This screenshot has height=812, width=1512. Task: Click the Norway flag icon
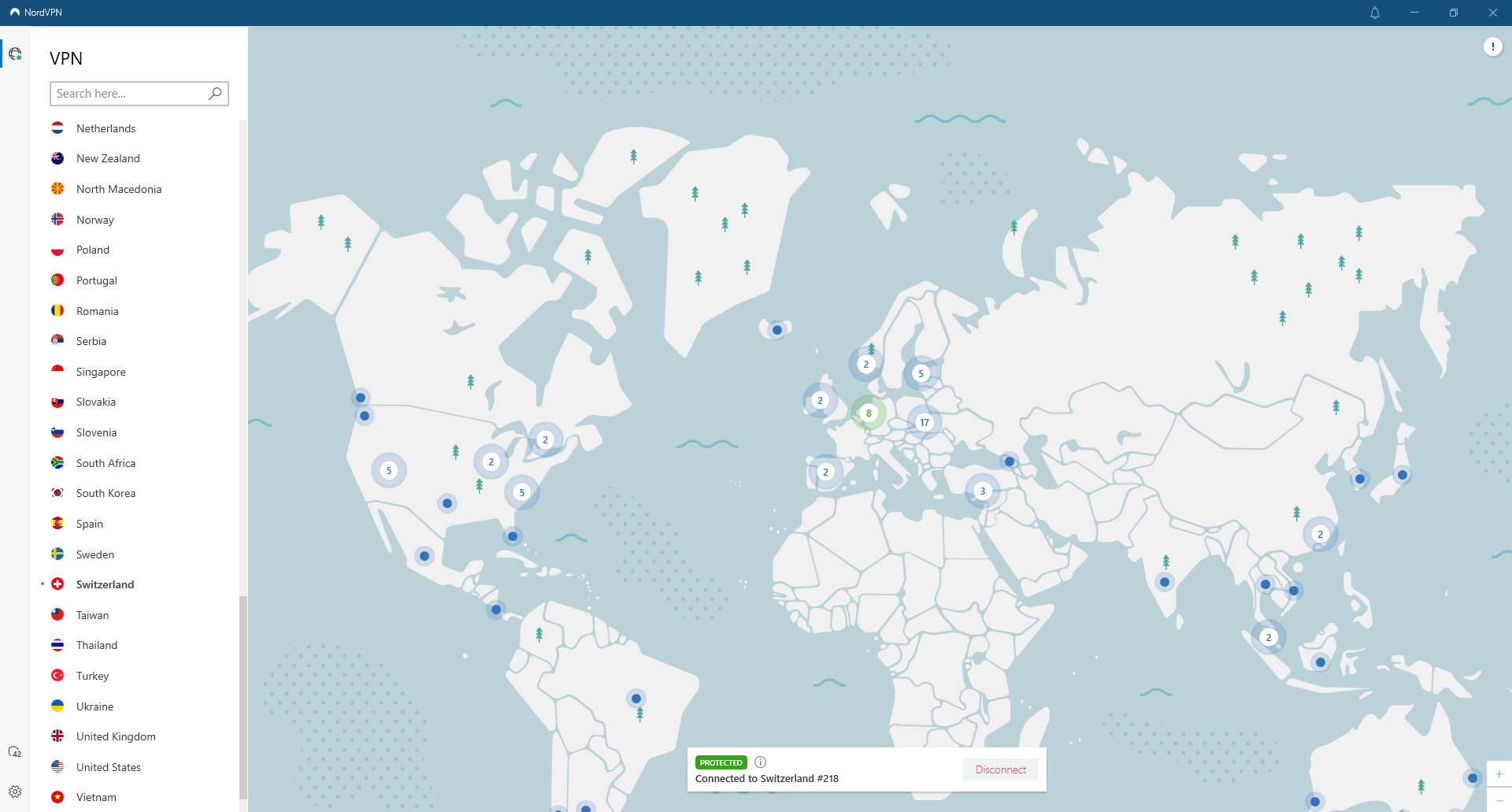(x=57, y=220)
